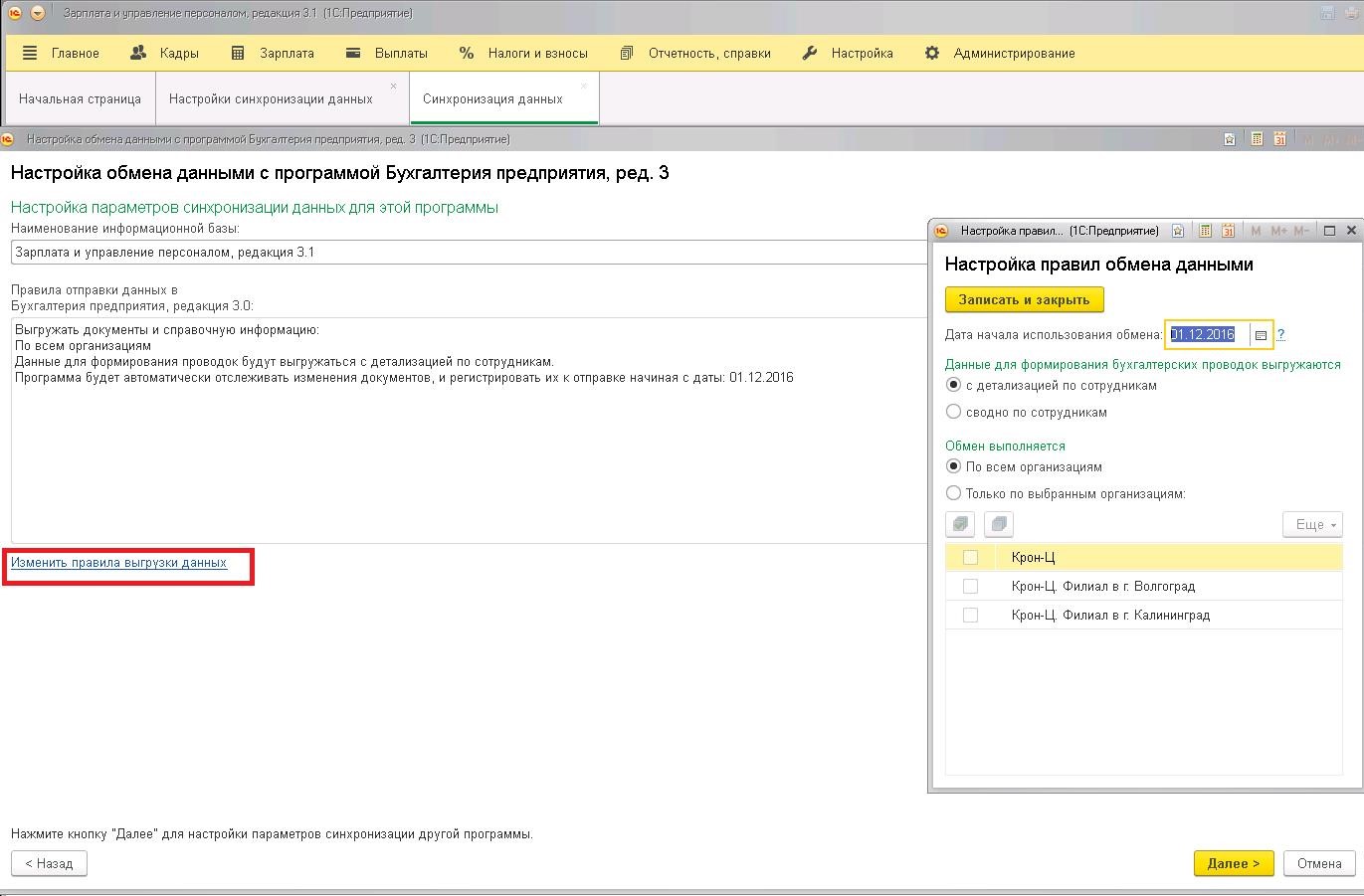Click favorites star icon in main window toolbar
This screenshot has width=1364, height=896.
[x=1230, y=139]
